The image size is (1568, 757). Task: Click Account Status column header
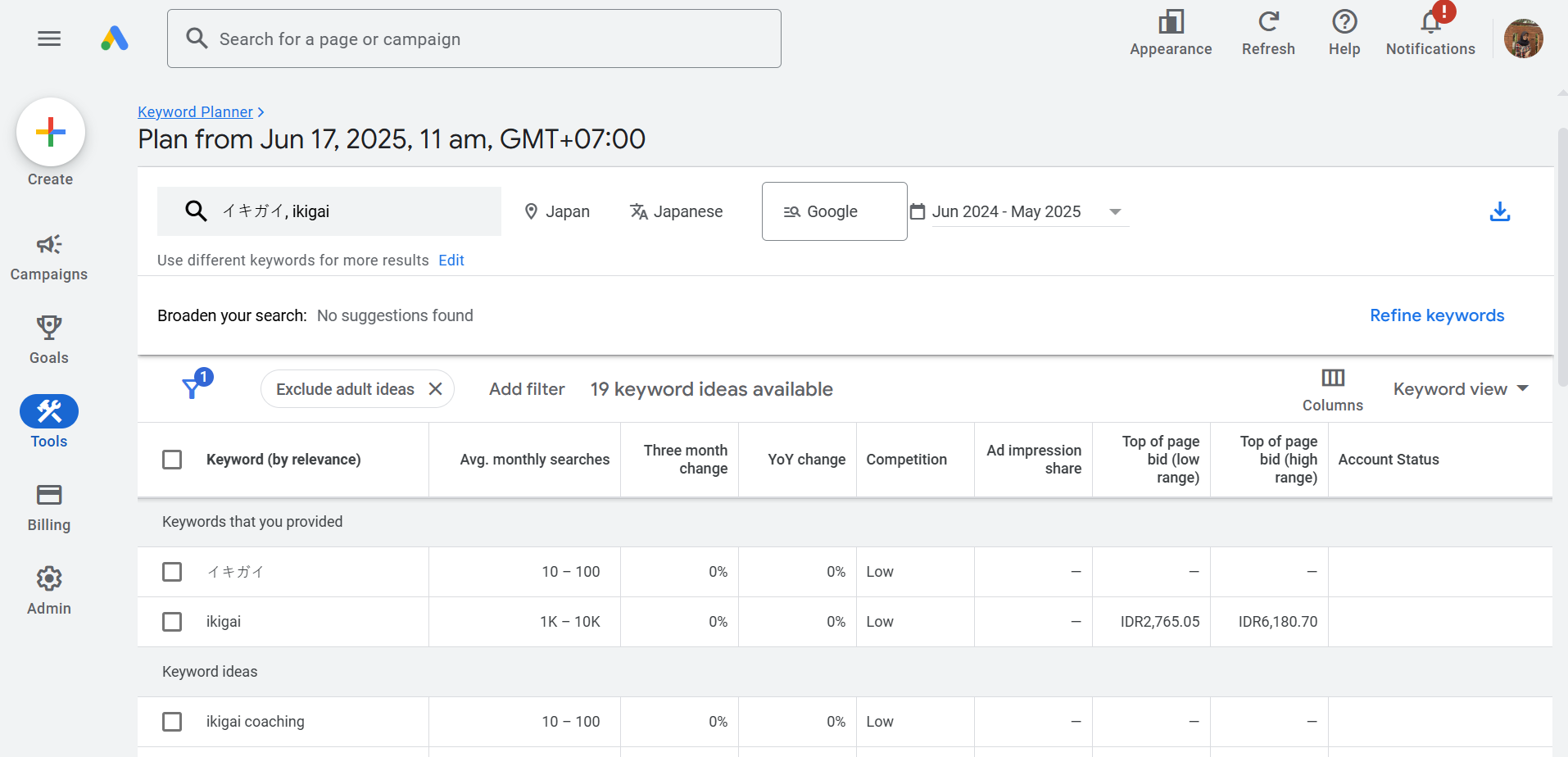pos(1389,460)
